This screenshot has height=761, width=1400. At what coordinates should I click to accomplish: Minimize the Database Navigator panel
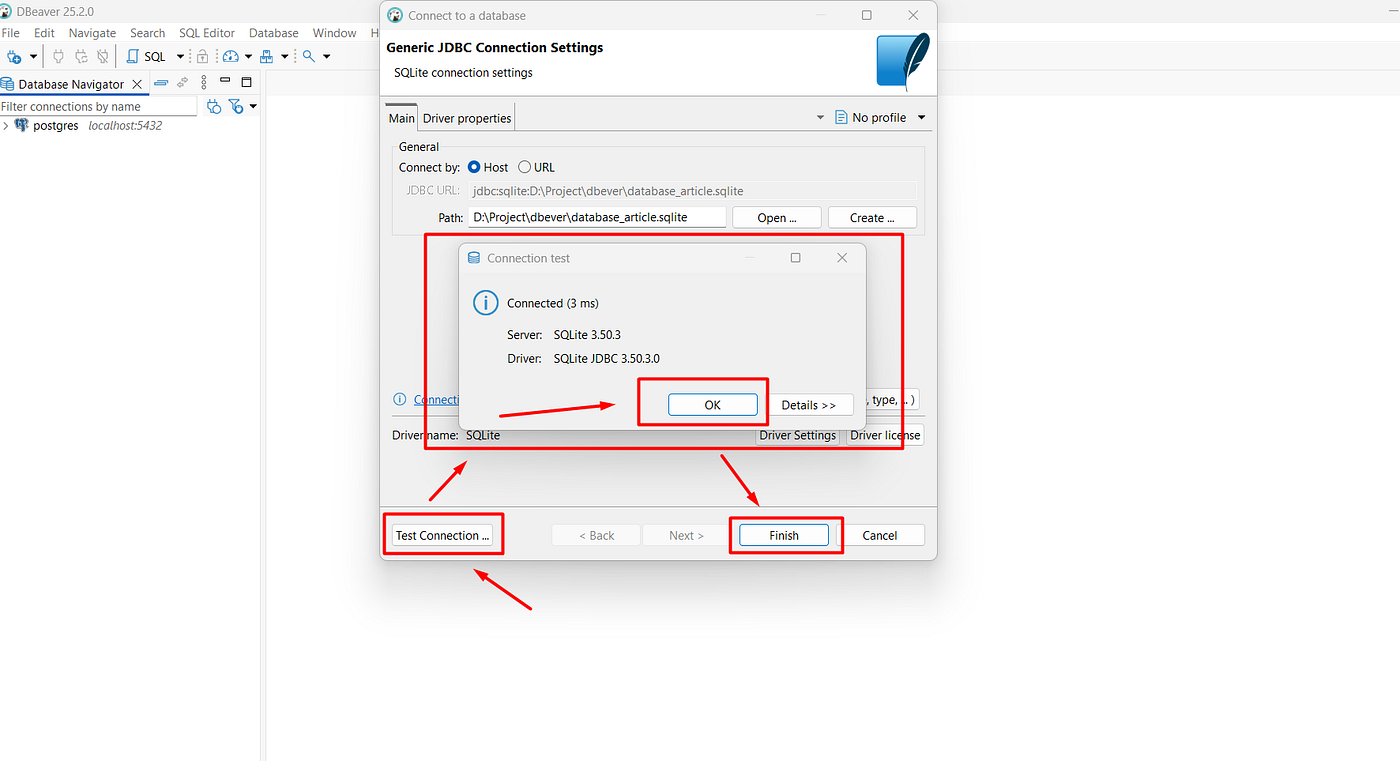pos(226,81)
